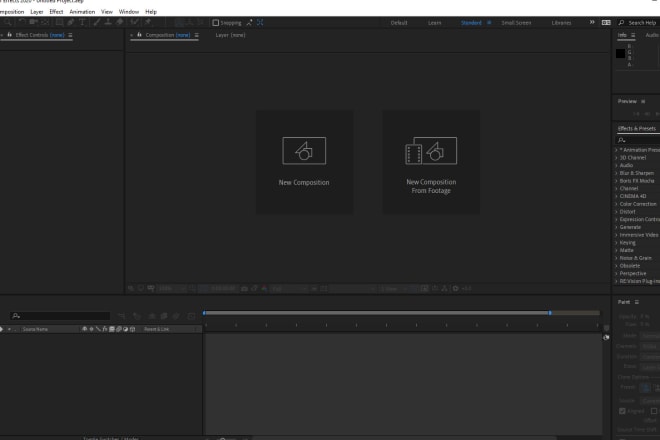Select the Pen tool

(x=71, y=22)
